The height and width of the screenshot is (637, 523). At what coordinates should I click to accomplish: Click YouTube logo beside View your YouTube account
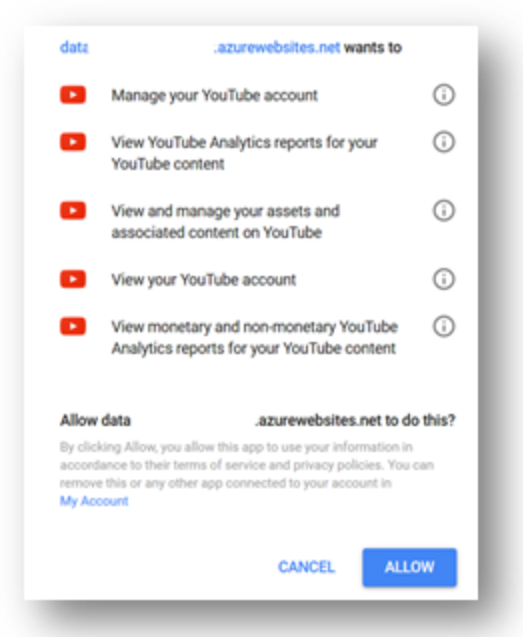[73, 279]
